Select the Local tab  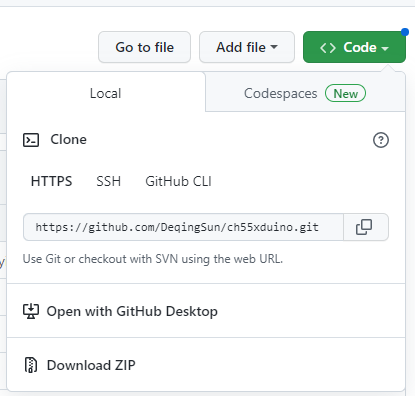(x=106, y=93)
